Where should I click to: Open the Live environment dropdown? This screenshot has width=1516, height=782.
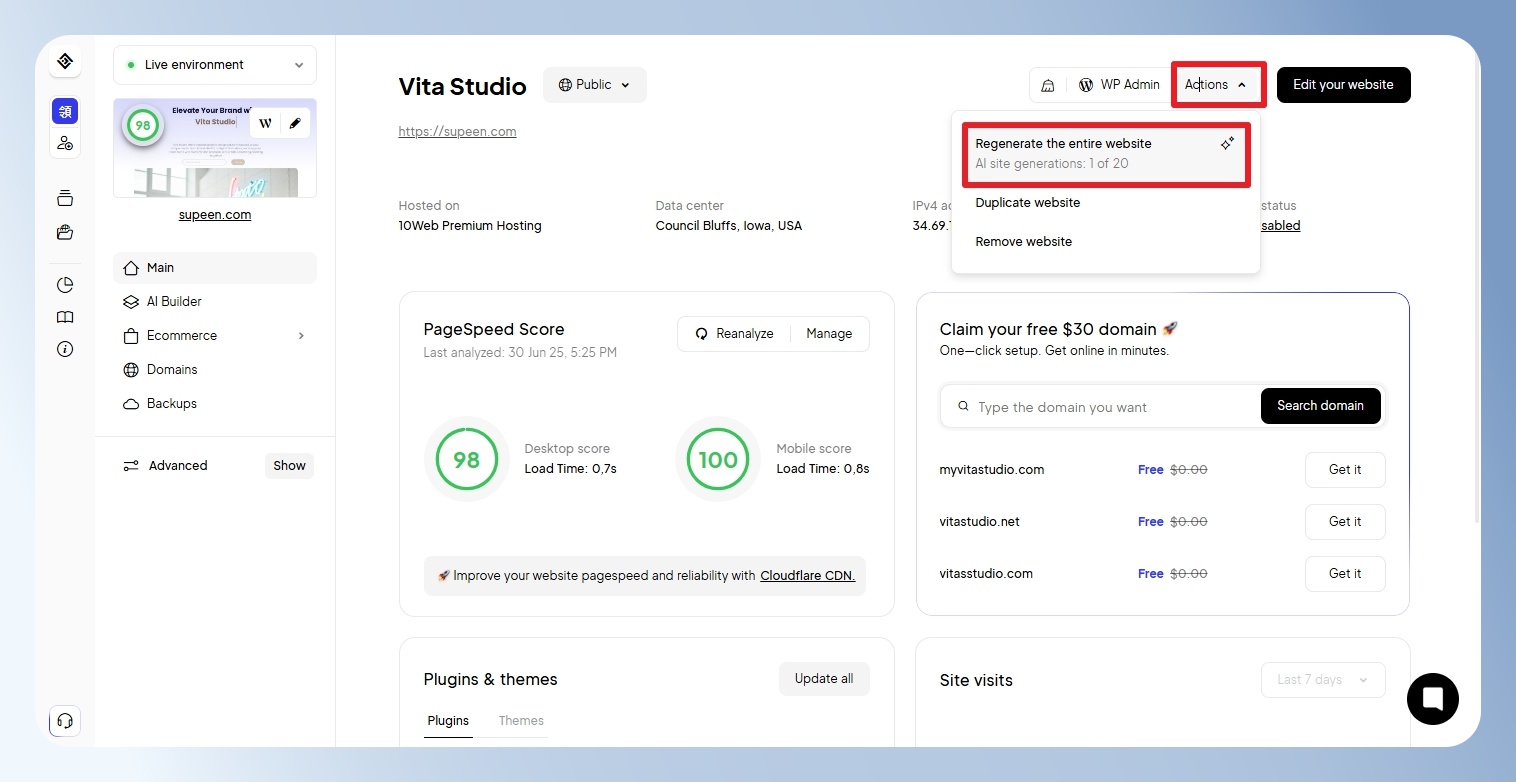click(215, 65)
